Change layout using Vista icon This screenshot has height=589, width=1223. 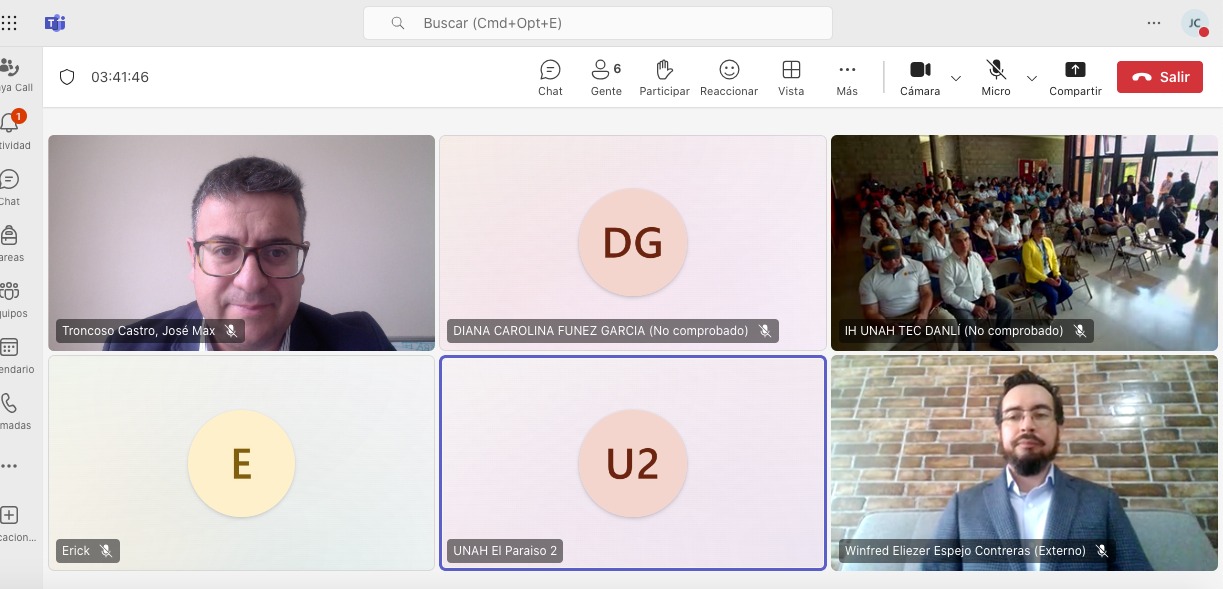tap(791, 77)
